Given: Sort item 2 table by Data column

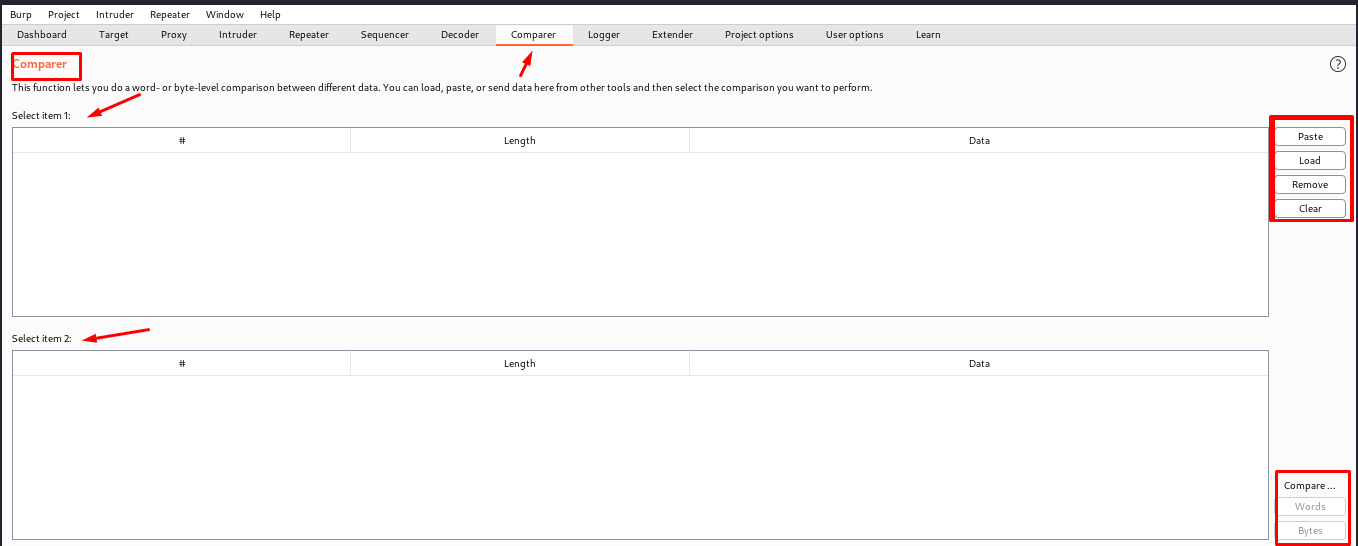Looking at the screenshot, I should point(979,364).
